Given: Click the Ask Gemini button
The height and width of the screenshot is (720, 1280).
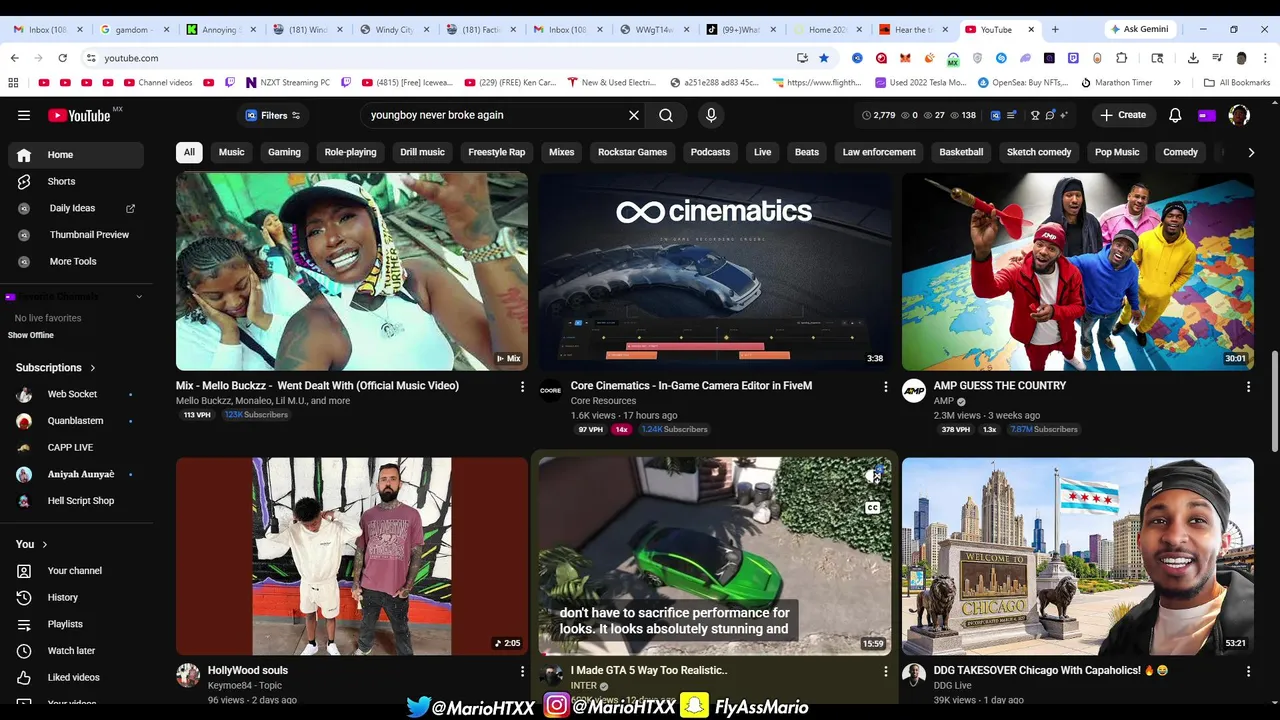Looking at the screenshot, I should coord(1138,29).
